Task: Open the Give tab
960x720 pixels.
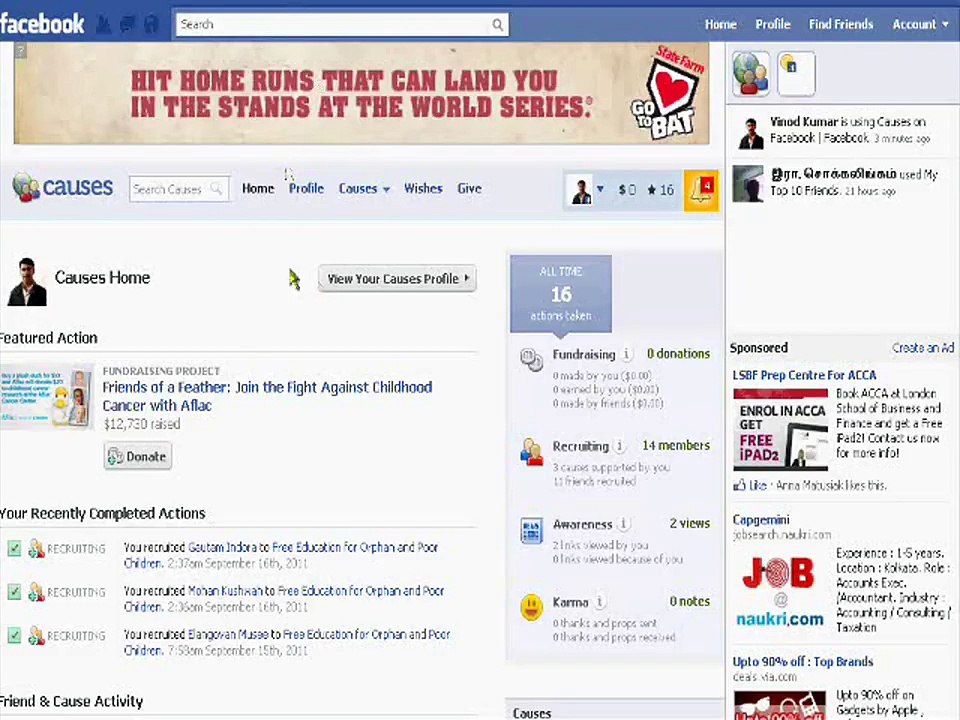Action: pos(470,189)
